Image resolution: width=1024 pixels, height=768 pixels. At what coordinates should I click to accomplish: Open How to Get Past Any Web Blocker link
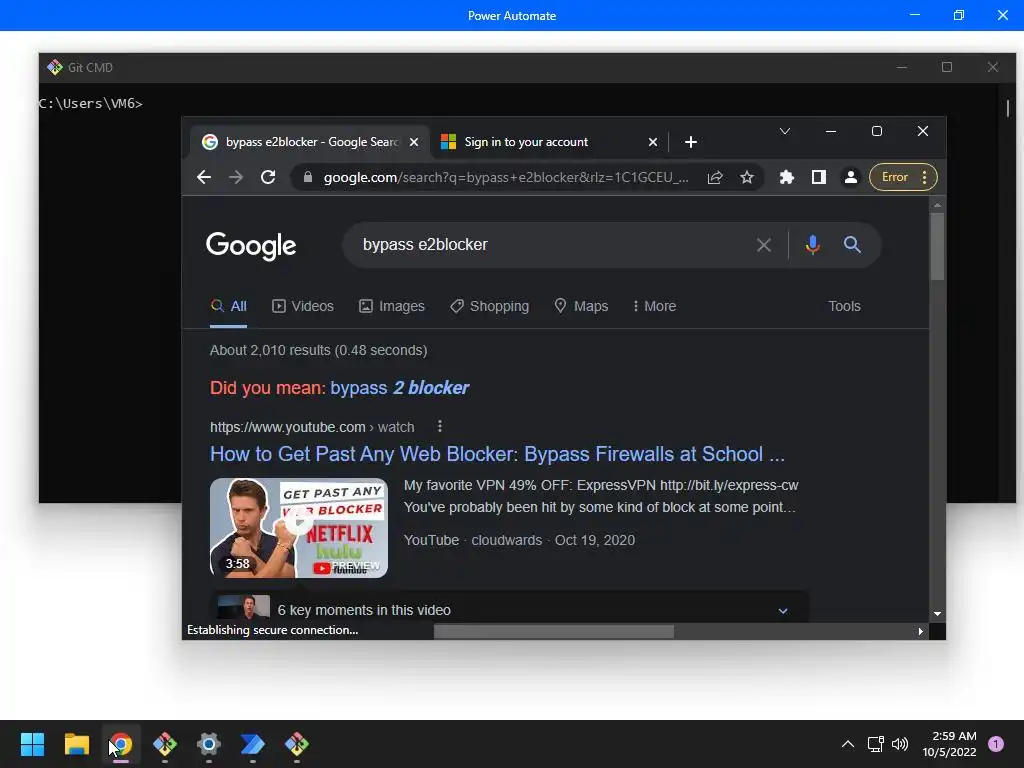point(497,454)
